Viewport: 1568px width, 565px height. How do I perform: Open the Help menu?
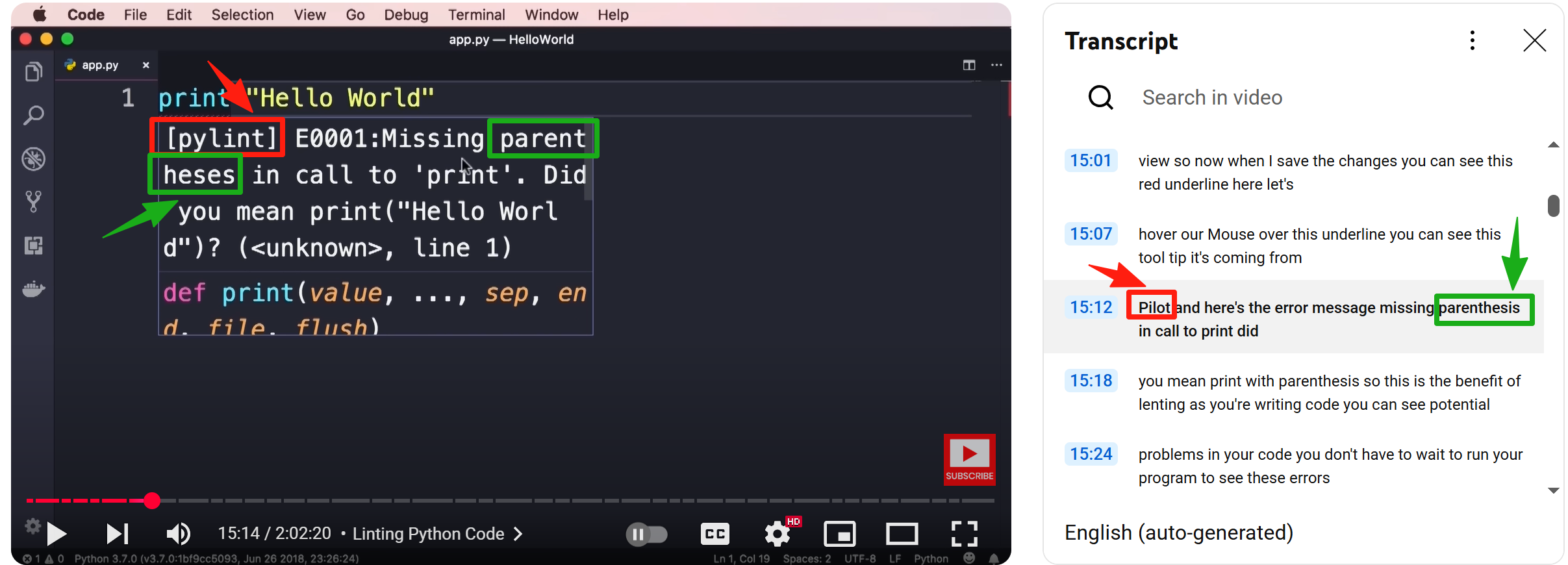tap(613, 14)
